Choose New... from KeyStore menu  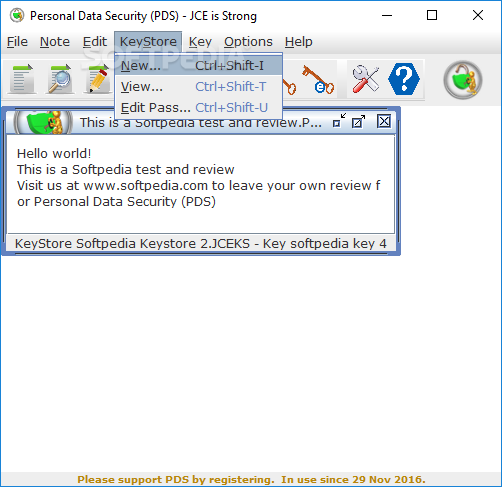click(199, 66)
